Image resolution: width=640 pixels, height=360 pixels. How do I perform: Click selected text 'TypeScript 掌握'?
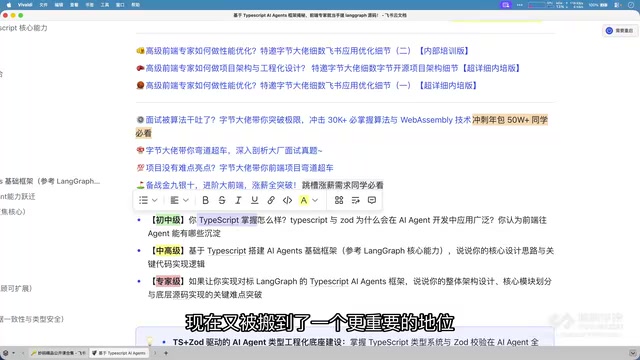point(228,220)
